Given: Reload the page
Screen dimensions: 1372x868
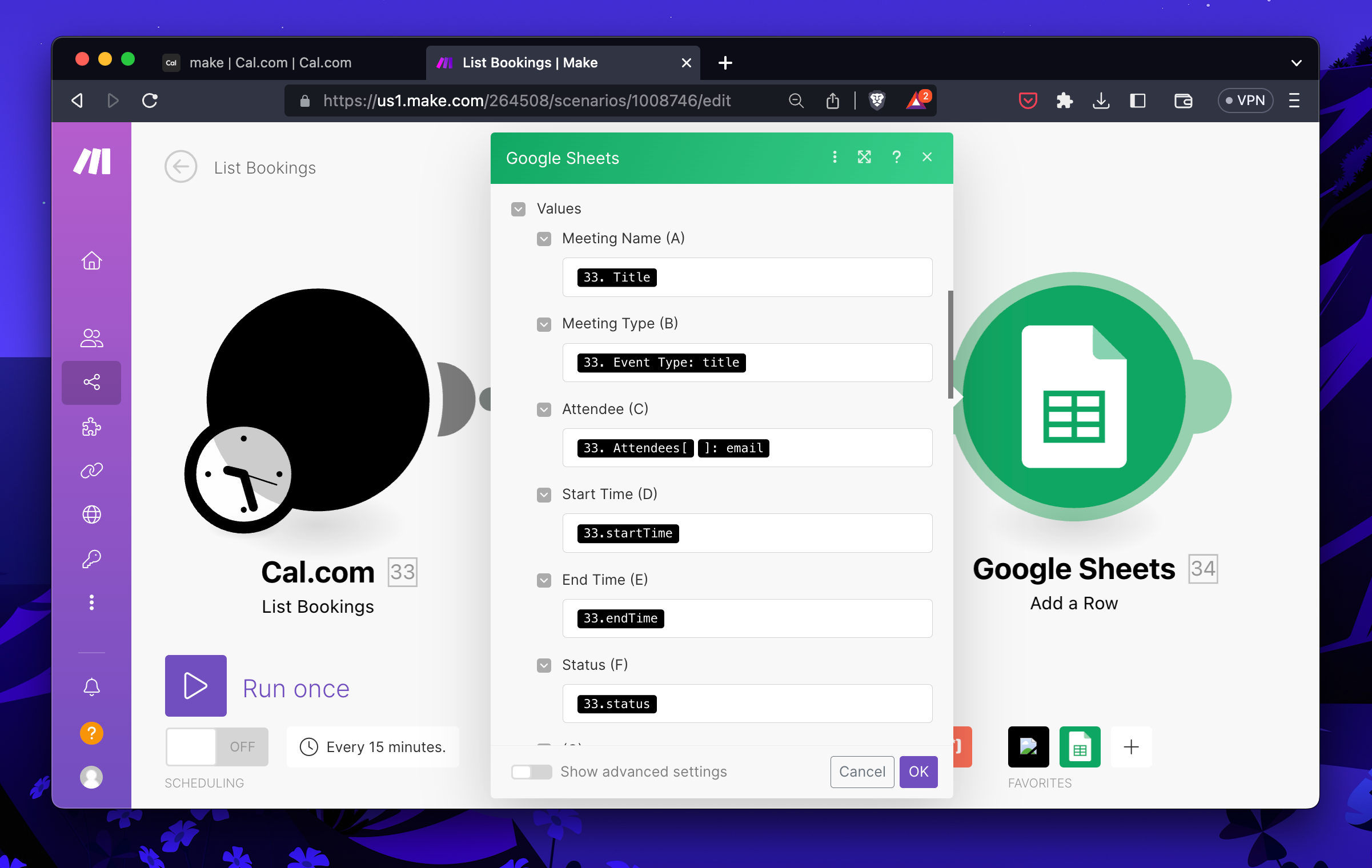Looking at the screenshot, I should pos(150,101).
